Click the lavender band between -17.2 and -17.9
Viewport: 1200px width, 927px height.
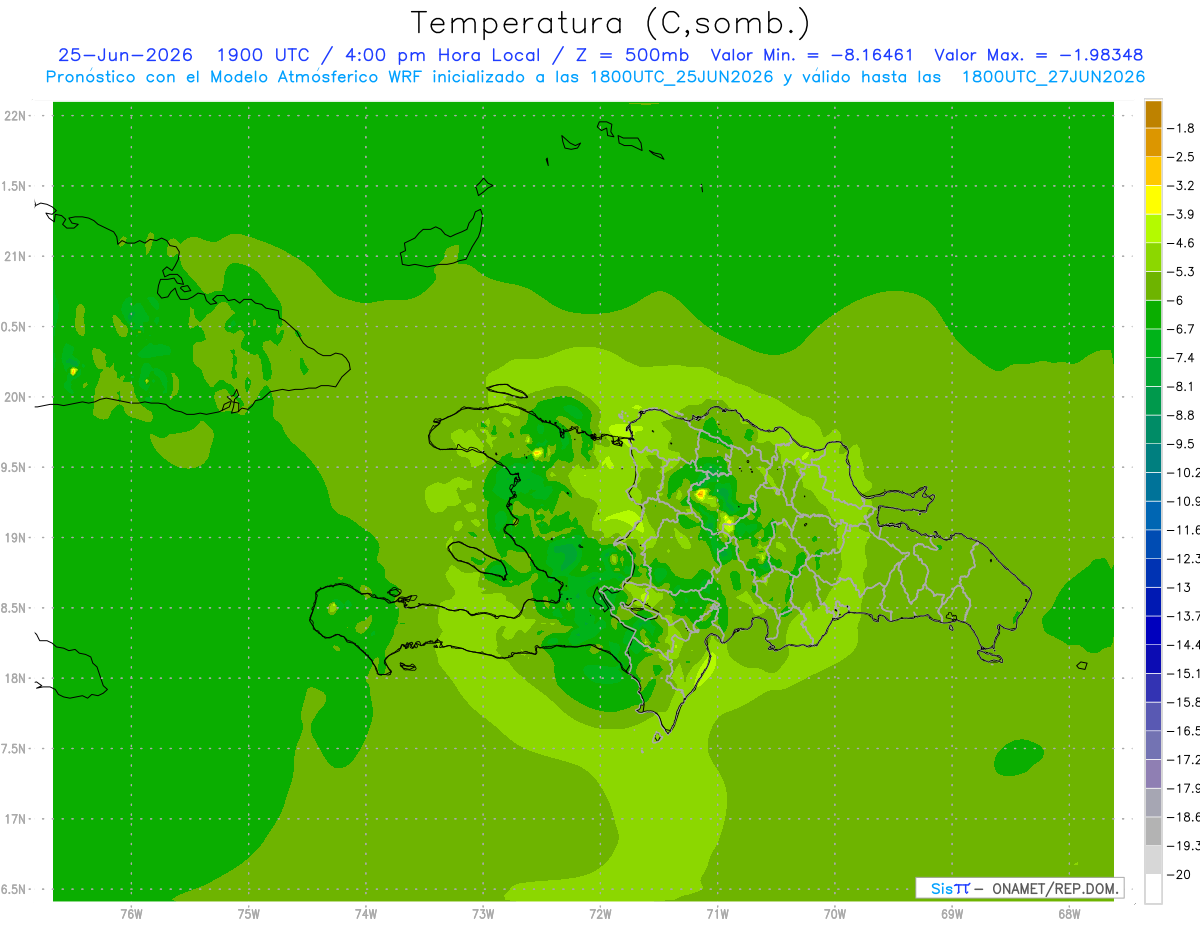1153,774
